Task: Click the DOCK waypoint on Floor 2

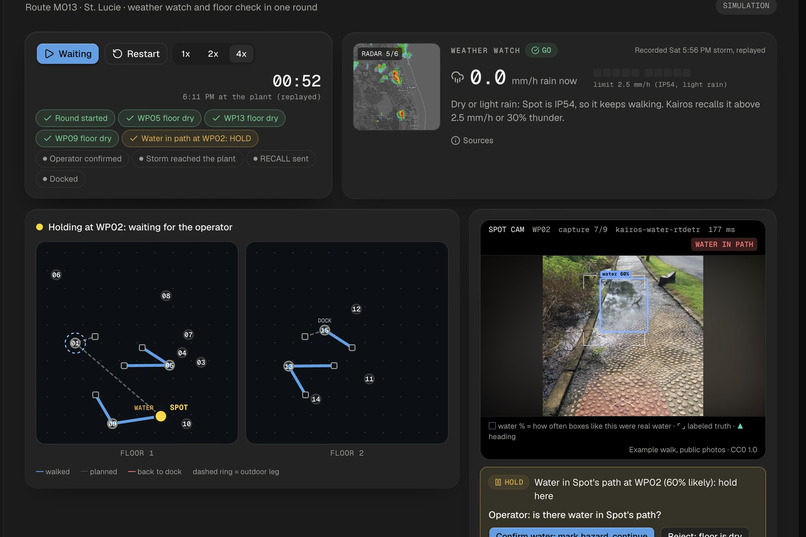Action: [x=324, y=330]
